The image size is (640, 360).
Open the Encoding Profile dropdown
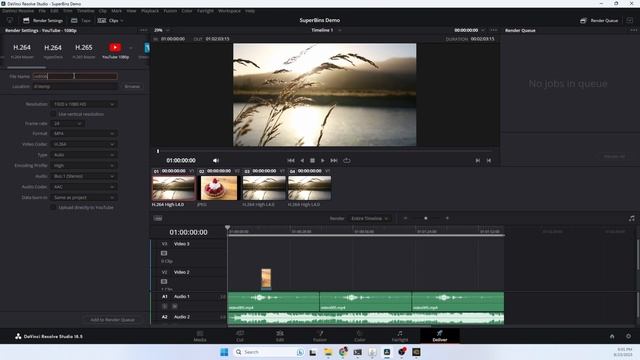click(x=84, y=165)
